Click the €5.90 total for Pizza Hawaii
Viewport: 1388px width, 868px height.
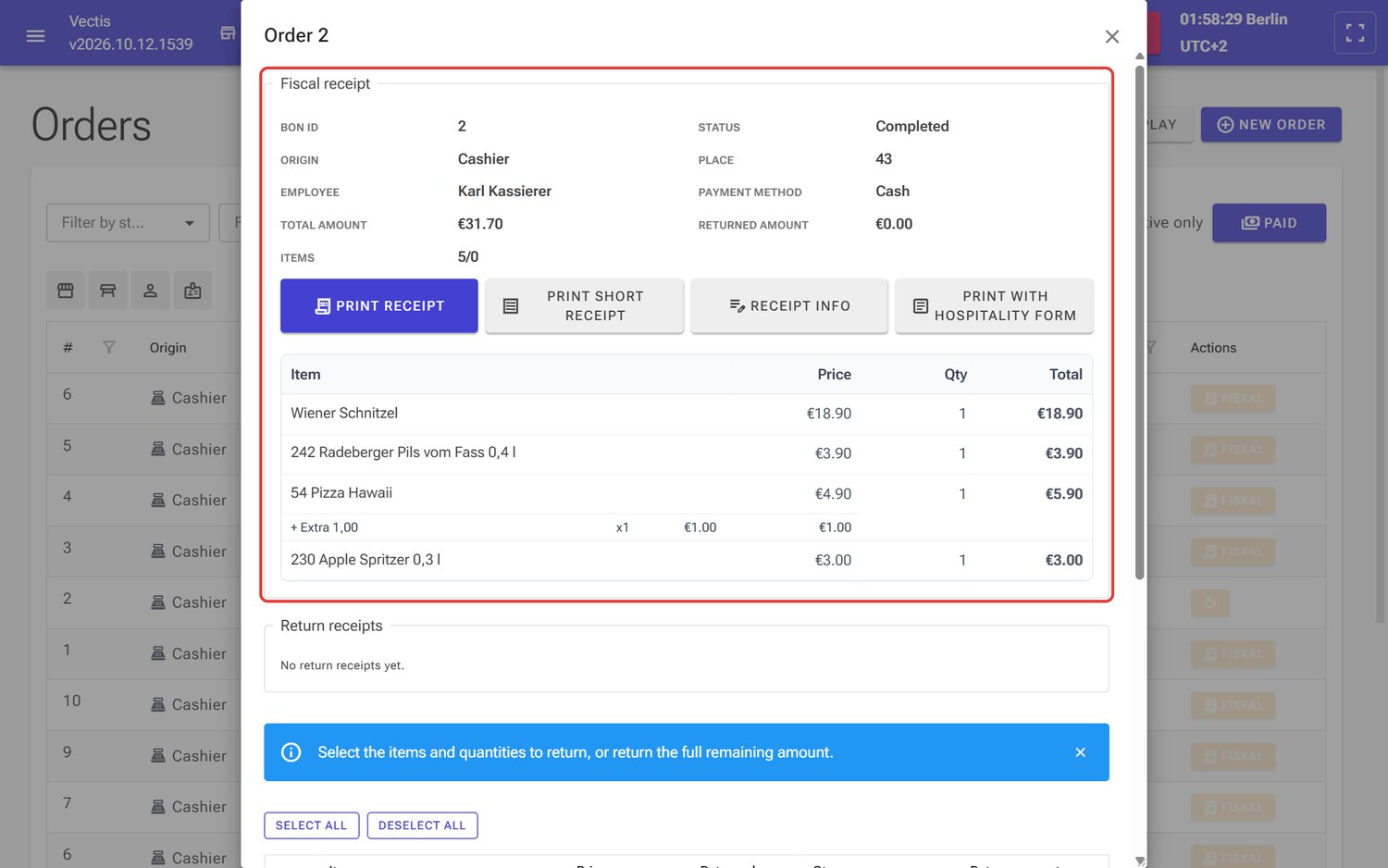coord(1064,494)
